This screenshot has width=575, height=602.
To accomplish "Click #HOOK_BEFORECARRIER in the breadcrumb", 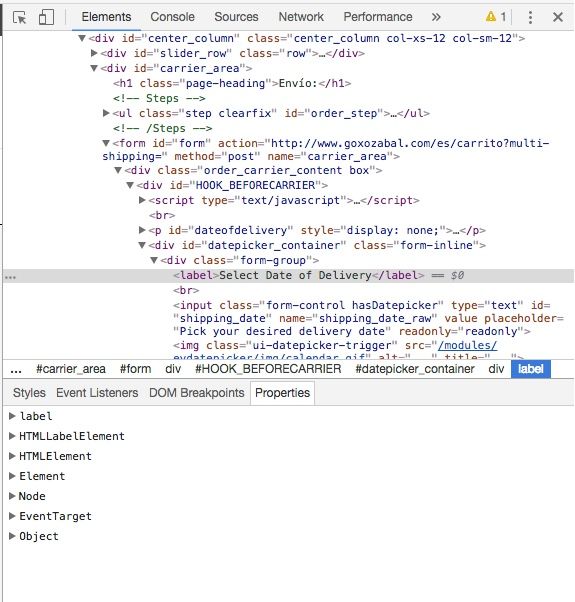I will point(268,369).
